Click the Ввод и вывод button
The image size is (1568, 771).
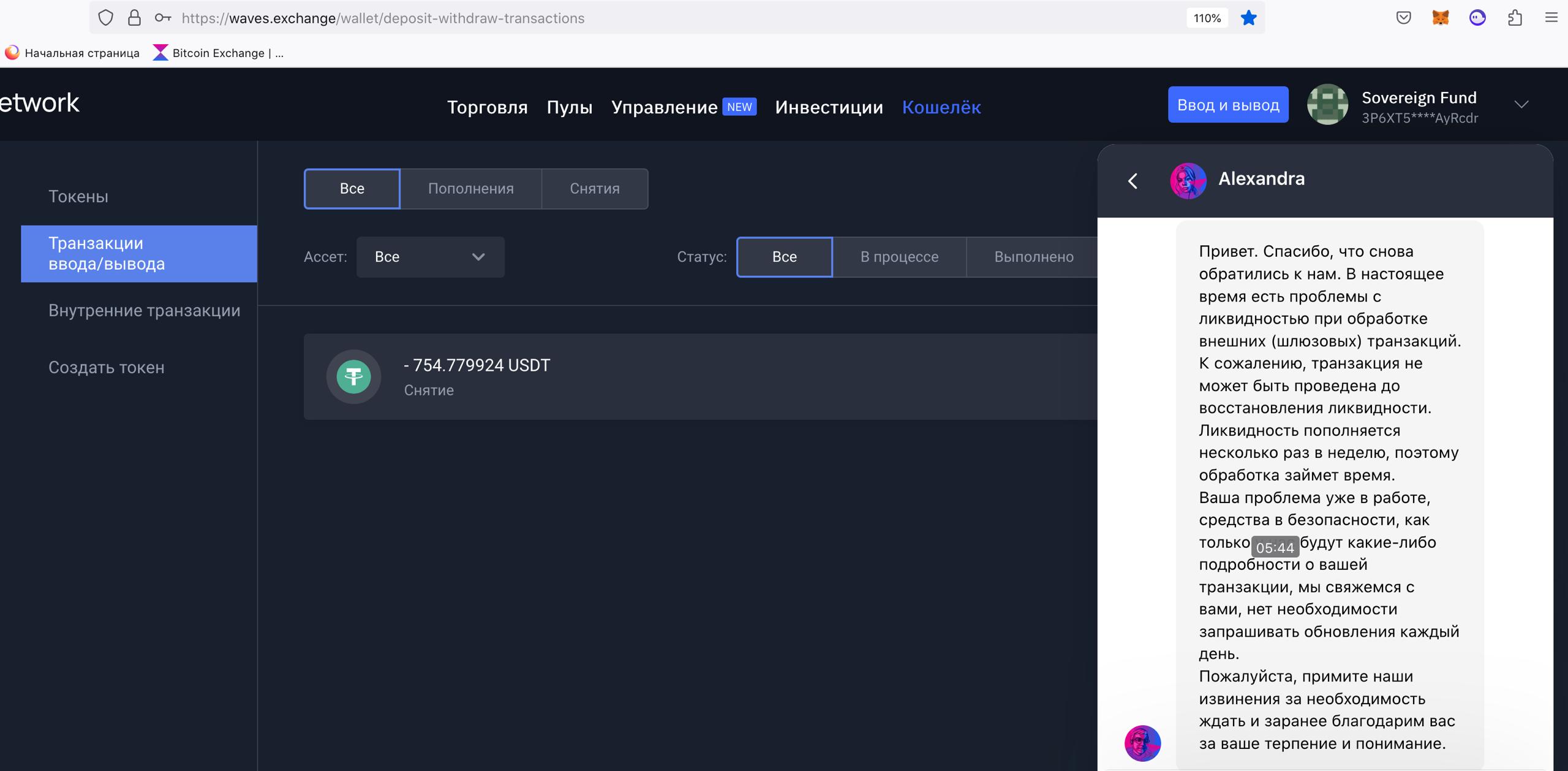coord(1227,105)
